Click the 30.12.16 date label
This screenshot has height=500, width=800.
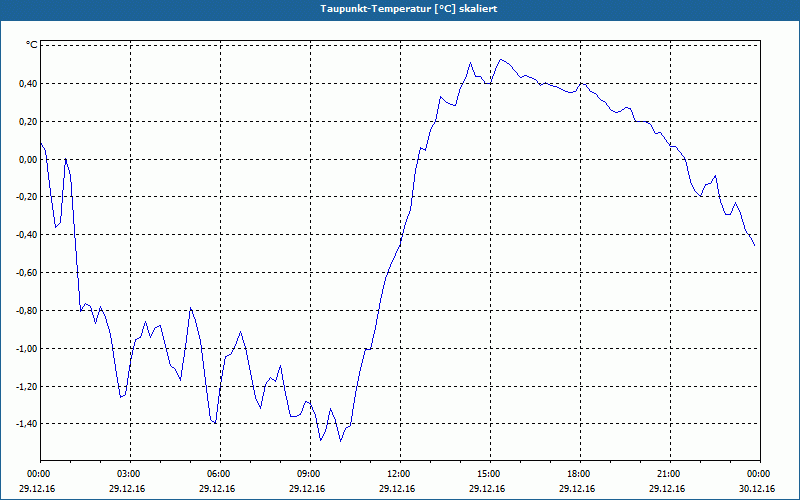757,489
